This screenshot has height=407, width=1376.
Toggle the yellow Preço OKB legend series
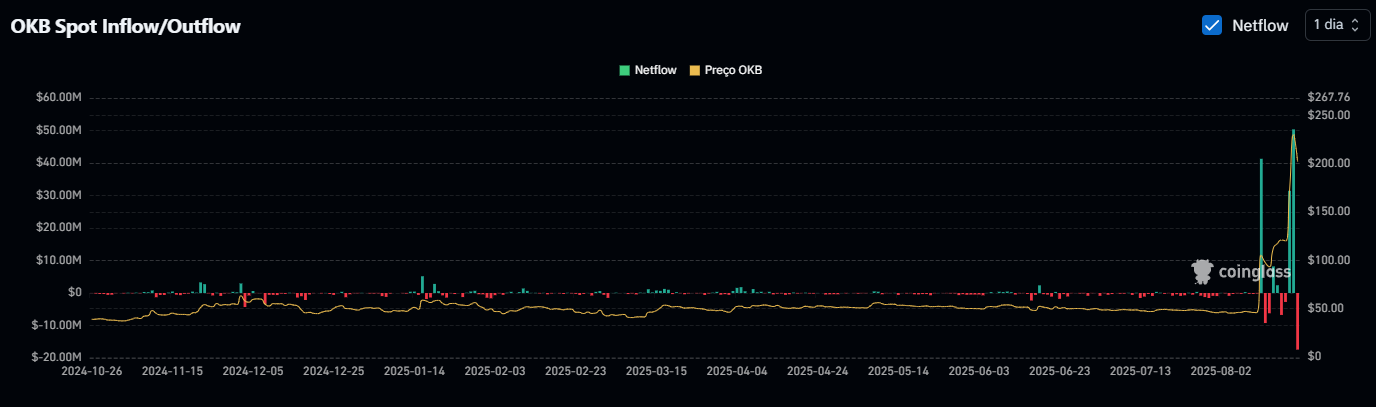(695, 70)
